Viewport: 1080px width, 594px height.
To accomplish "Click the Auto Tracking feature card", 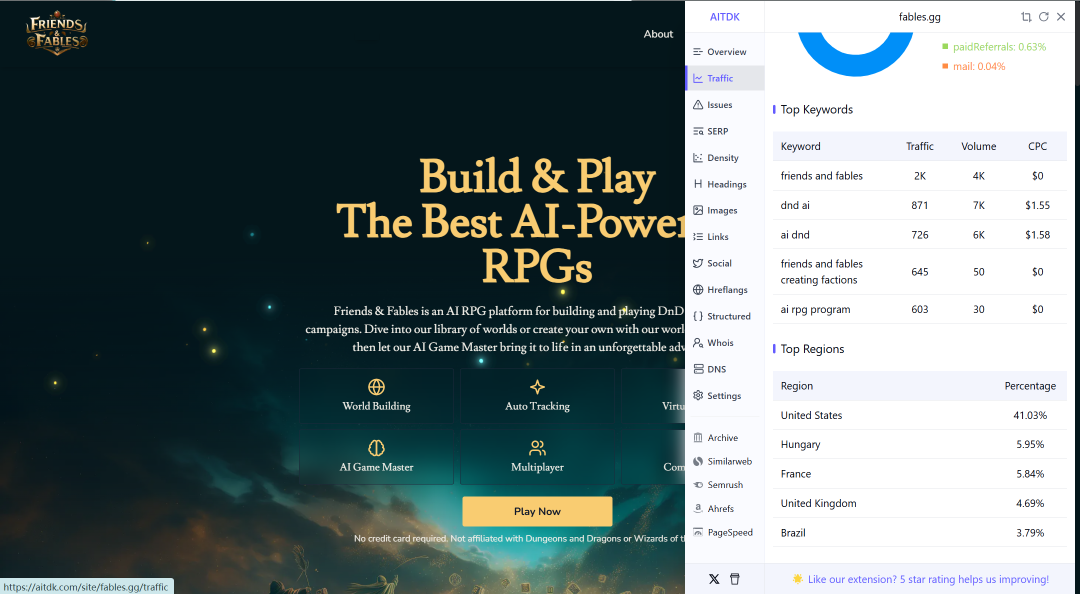I will coord(537,396).
